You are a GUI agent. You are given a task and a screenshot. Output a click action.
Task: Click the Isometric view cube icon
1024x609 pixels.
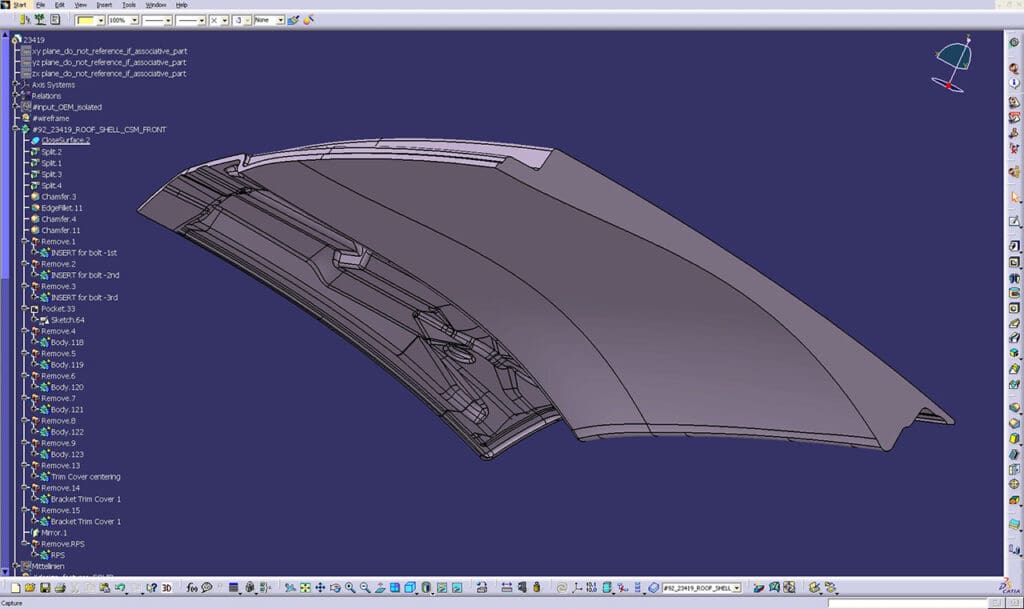410,588
